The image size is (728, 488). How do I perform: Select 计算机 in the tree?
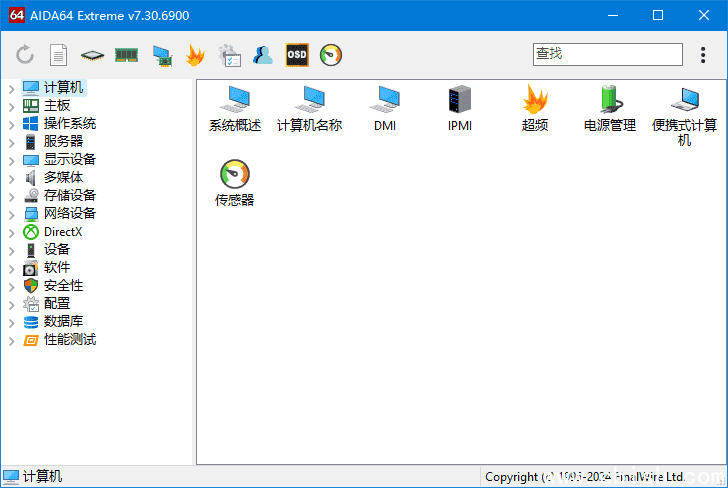point(63,87)
